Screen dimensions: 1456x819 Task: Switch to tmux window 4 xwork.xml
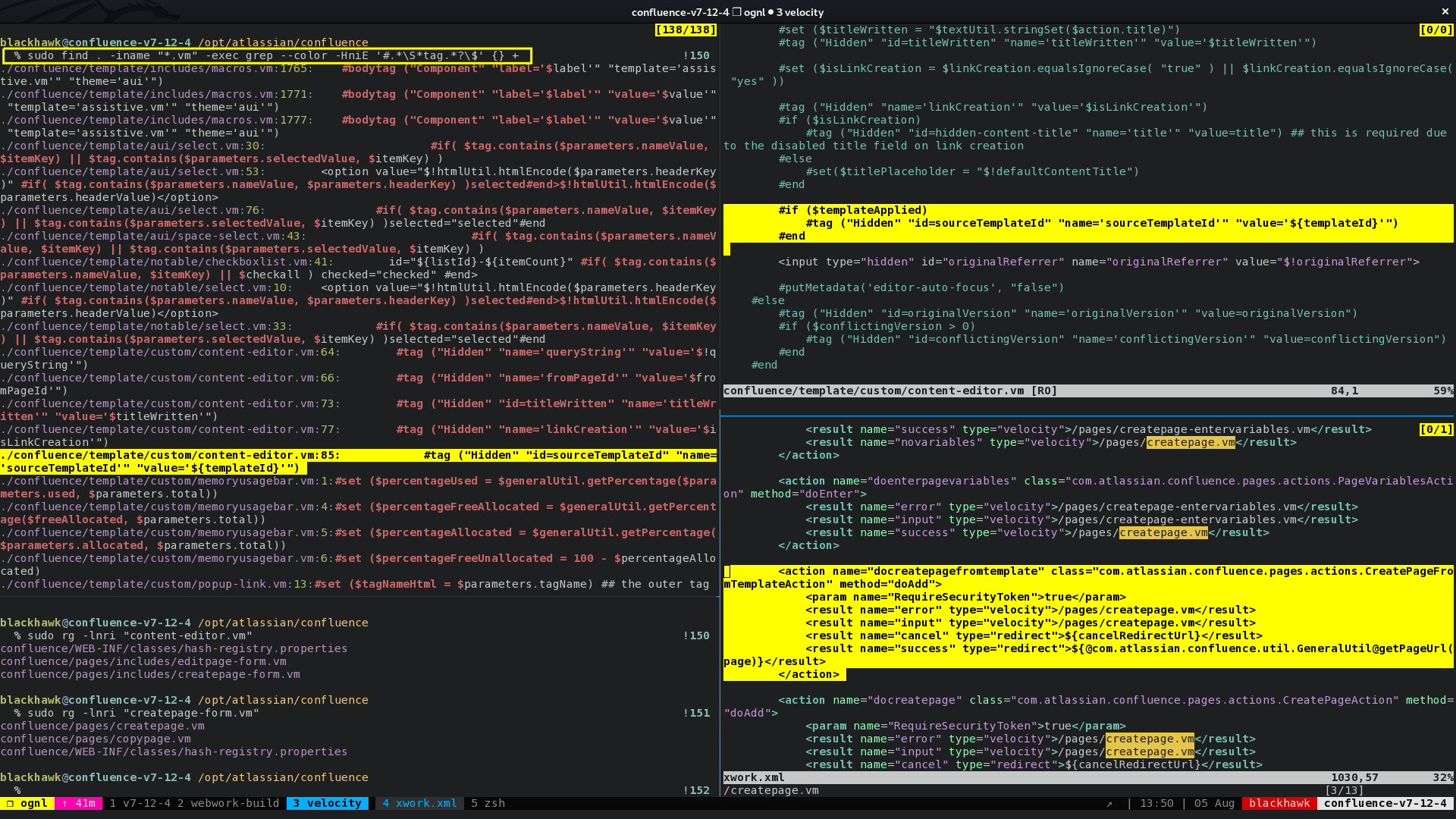(419, 803)
